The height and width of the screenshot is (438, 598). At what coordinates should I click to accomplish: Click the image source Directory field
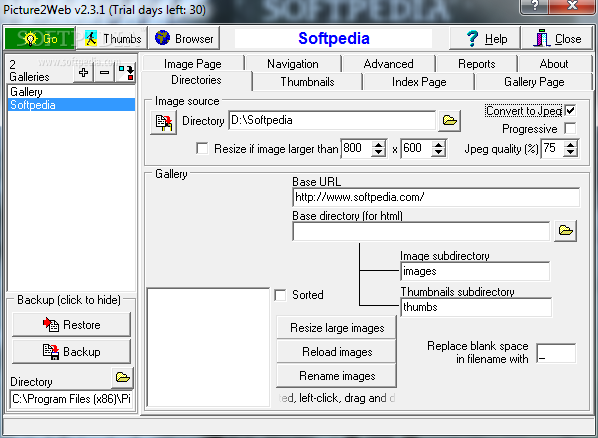tap(332, 121)
